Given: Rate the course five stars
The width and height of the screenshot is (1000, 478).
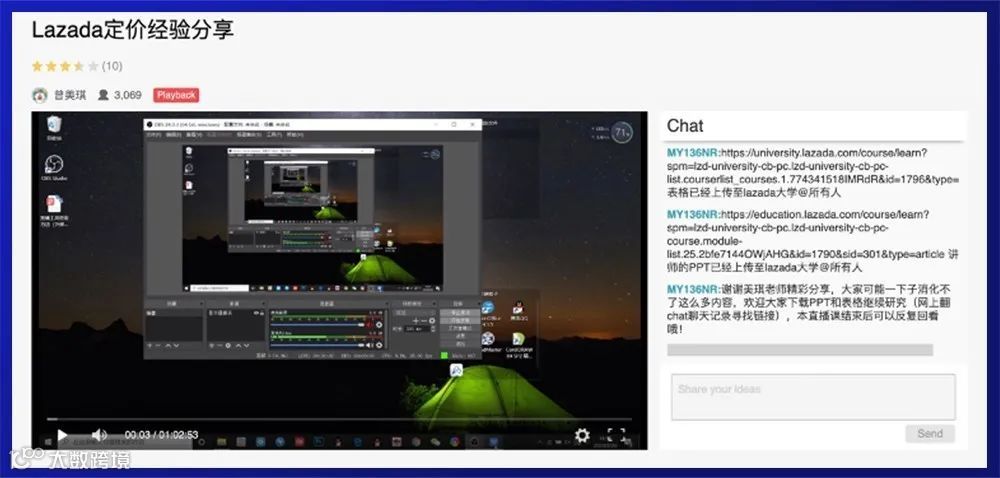Looking at the screenshot, I should (x=93, y=66).
